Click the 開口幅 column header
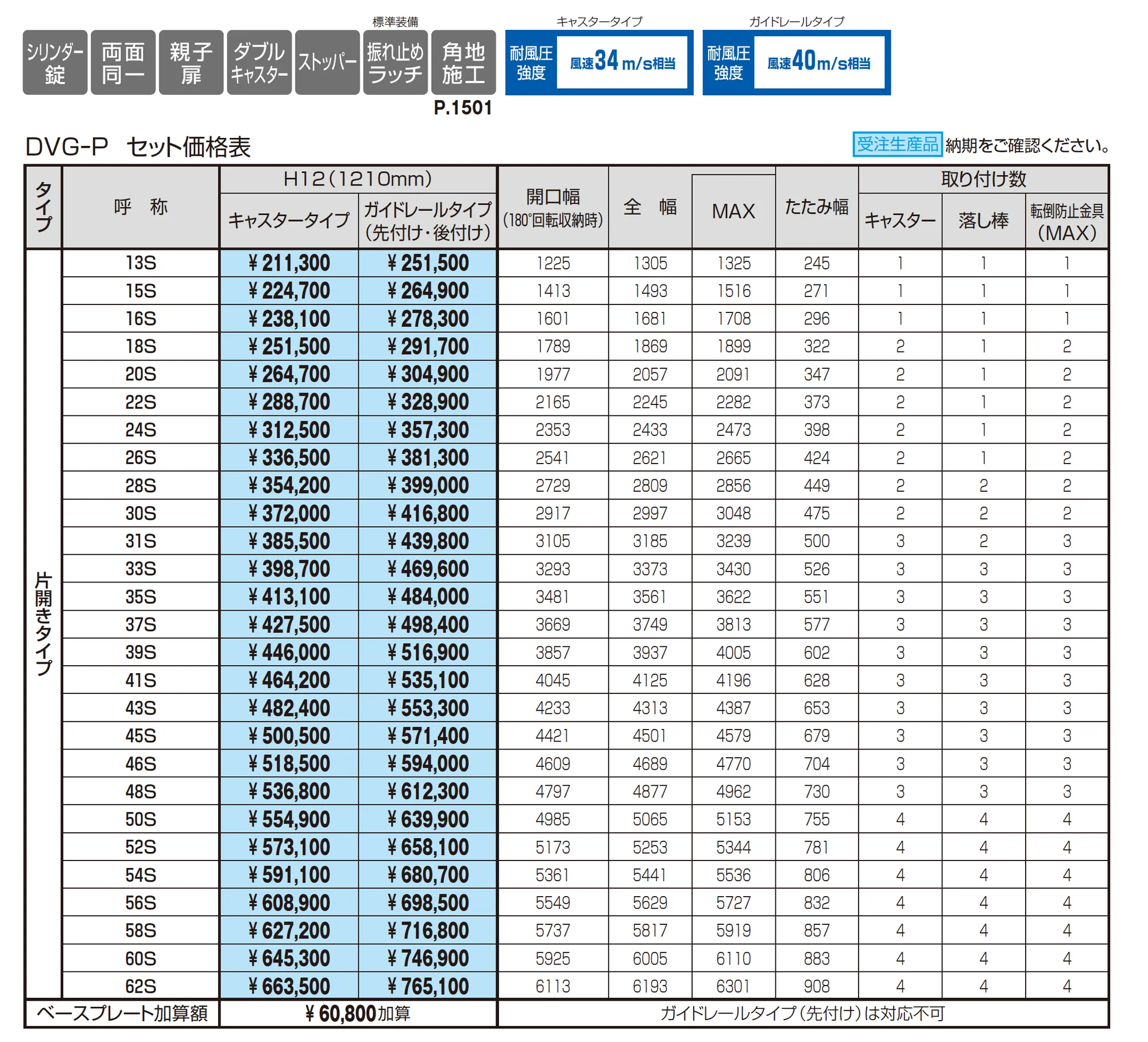1148x1042 pixels. [553, 207]
